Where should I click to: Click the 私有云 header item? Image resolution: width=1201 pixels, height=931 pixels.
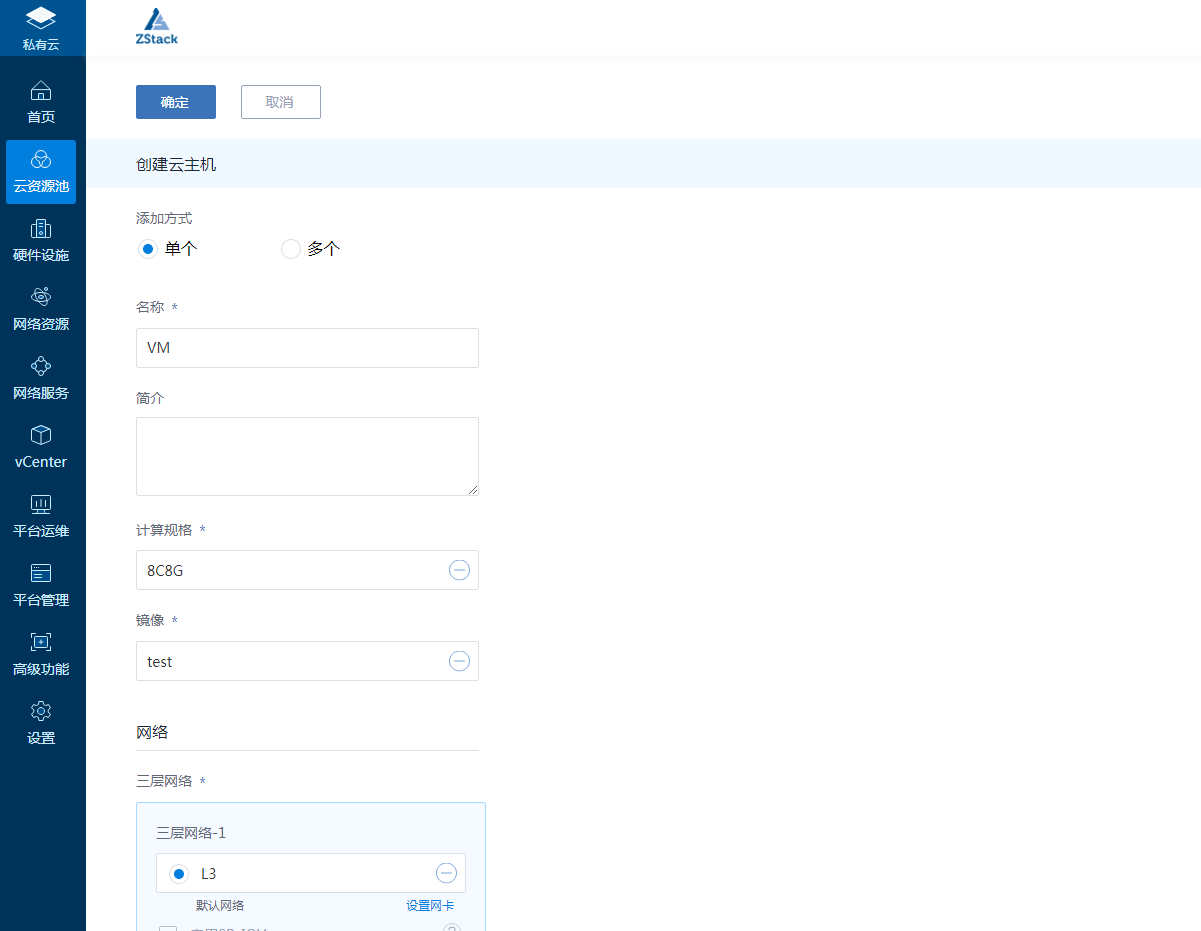(40, 27)
